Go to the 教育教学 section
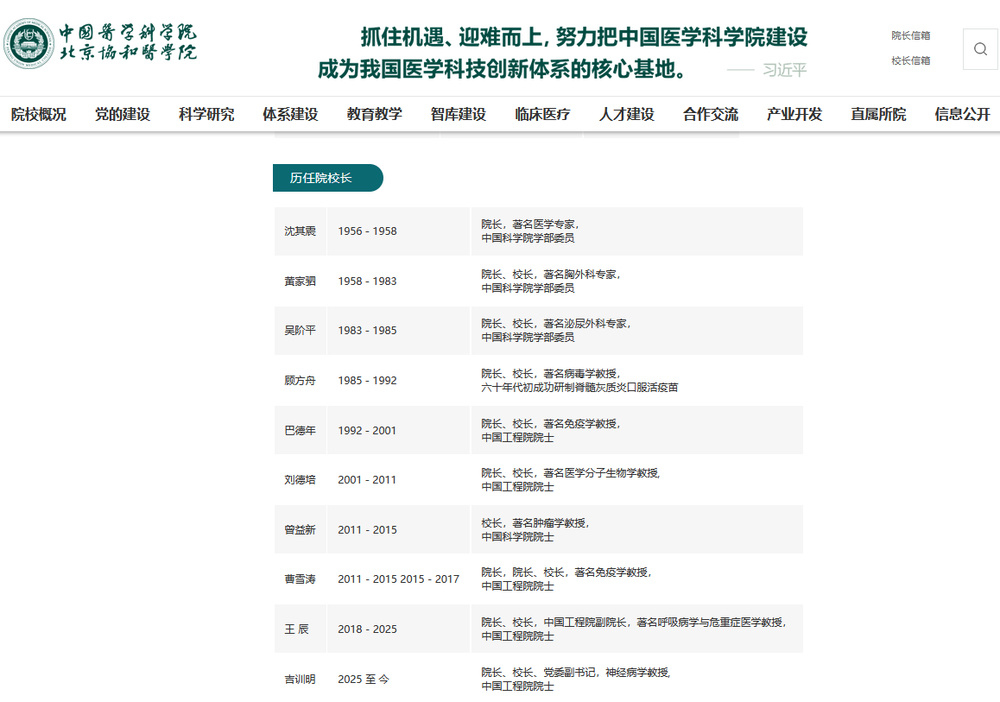The image size is (1000, 702). [x=374, y=114]
